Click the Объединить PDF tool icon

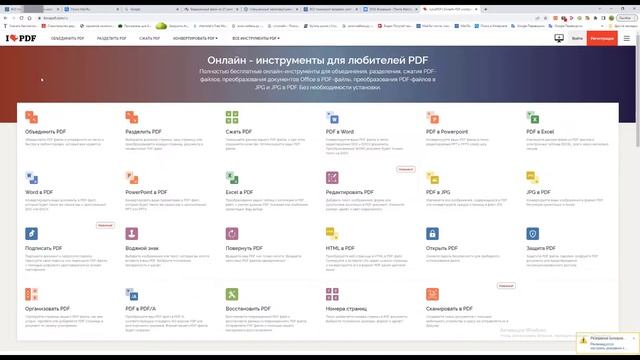click(31, 117)
